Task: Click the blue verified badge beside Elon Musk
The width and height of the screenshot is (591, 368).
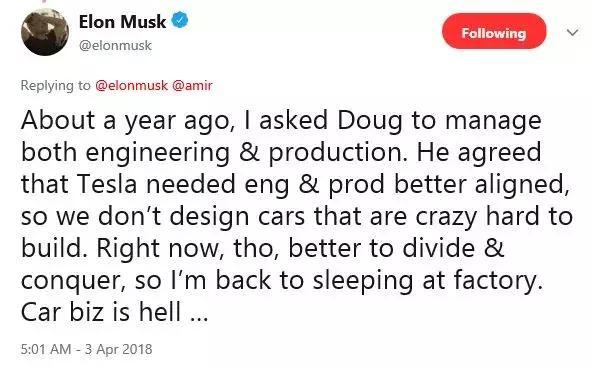Action: pyautogui.click(x=180, y=20)
